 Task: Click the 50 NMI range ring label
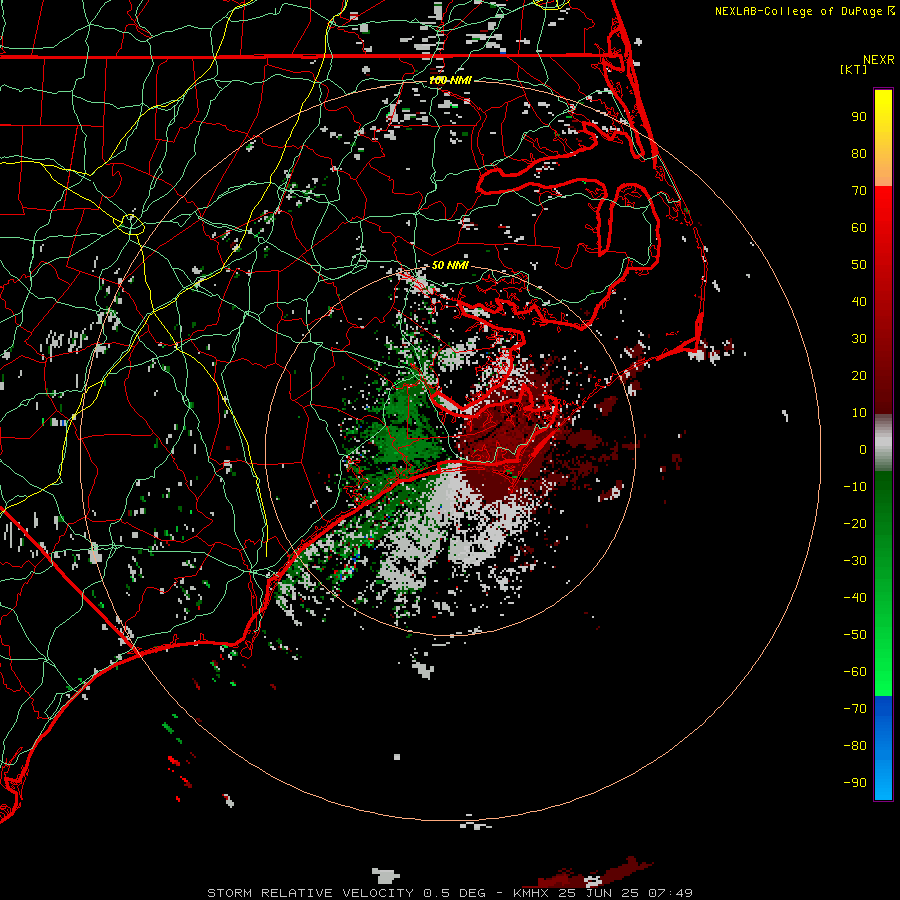point(450,266)
